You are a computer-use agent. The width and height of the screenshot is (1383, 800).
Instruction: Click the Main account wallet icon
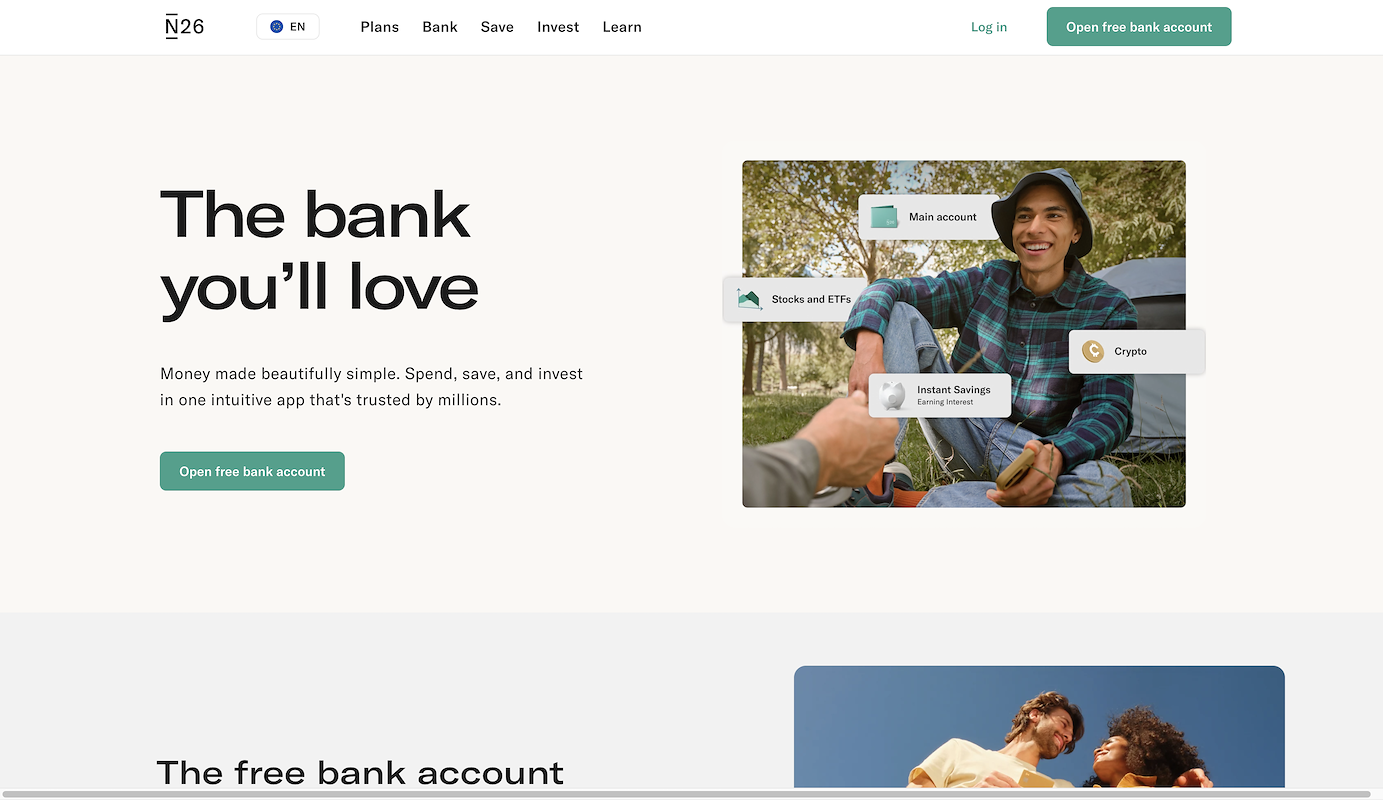(x=884, y=217)
